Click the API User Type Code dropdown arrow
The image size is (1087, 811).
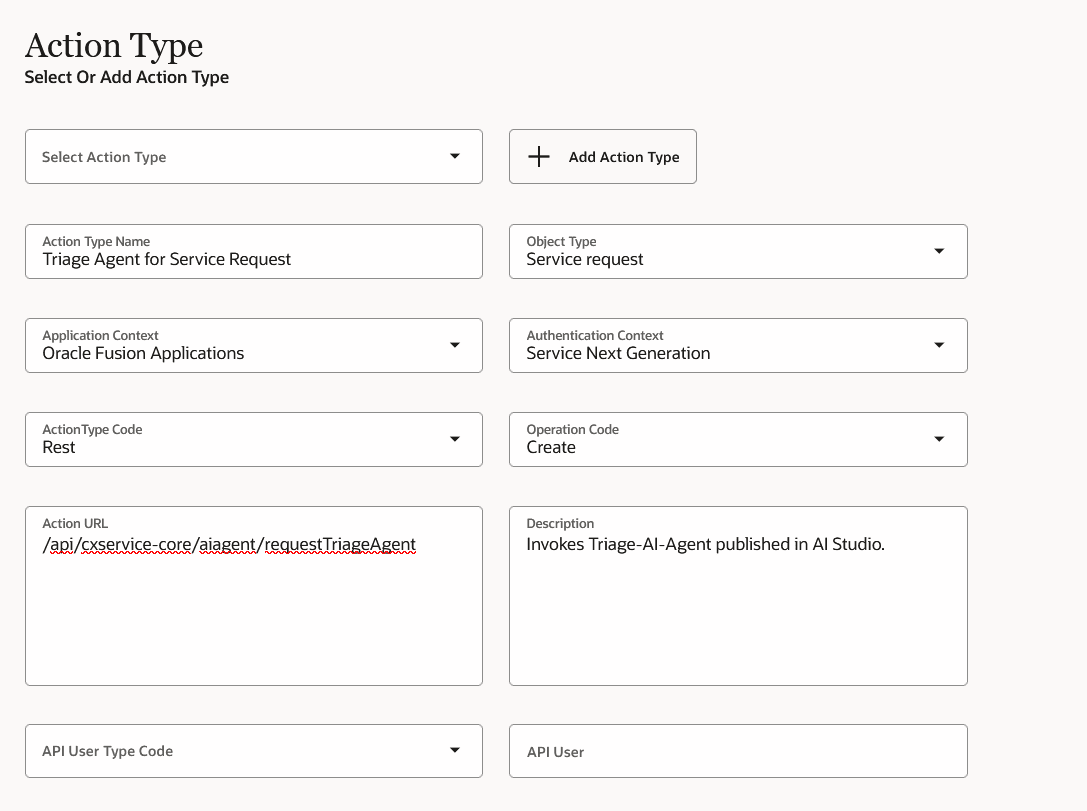455,751
